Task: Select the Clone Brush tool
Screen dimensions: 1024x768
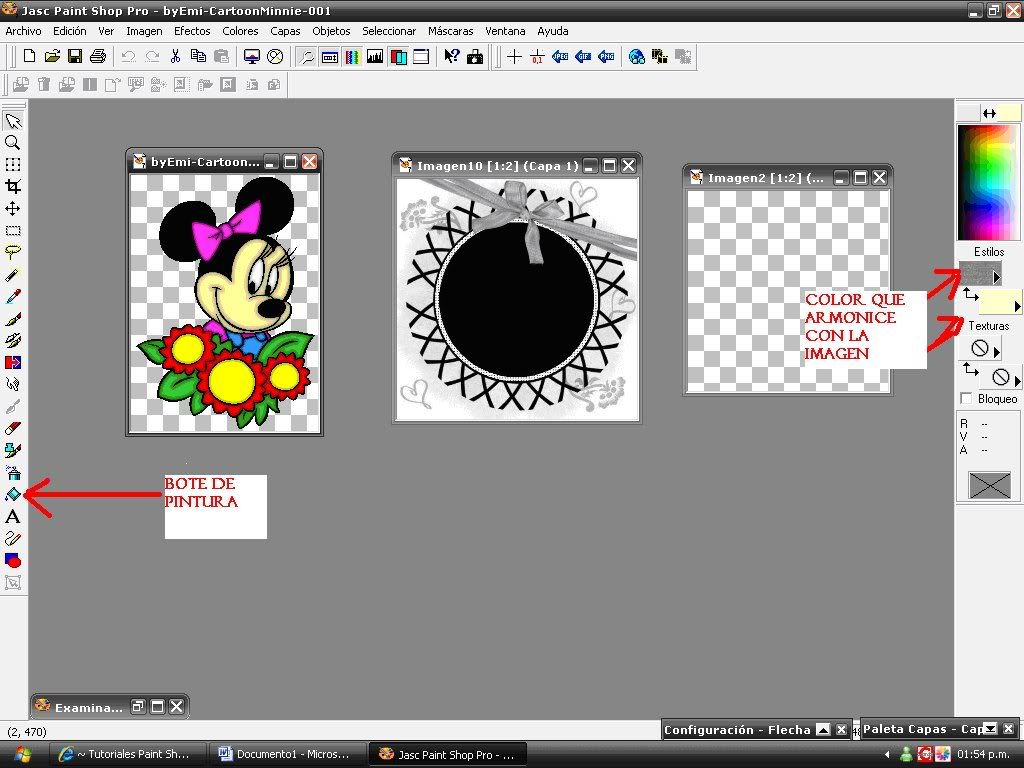Action: coord(13,340)
